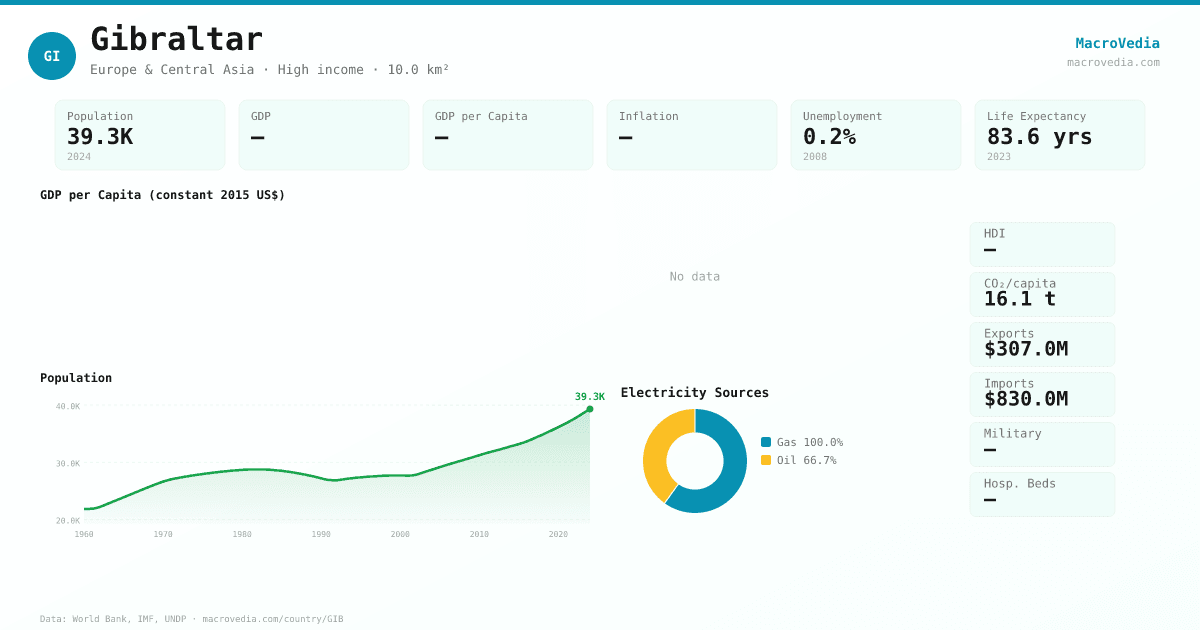
Task: Open the MacroVedia brand link
Action: coord(1117,43)
